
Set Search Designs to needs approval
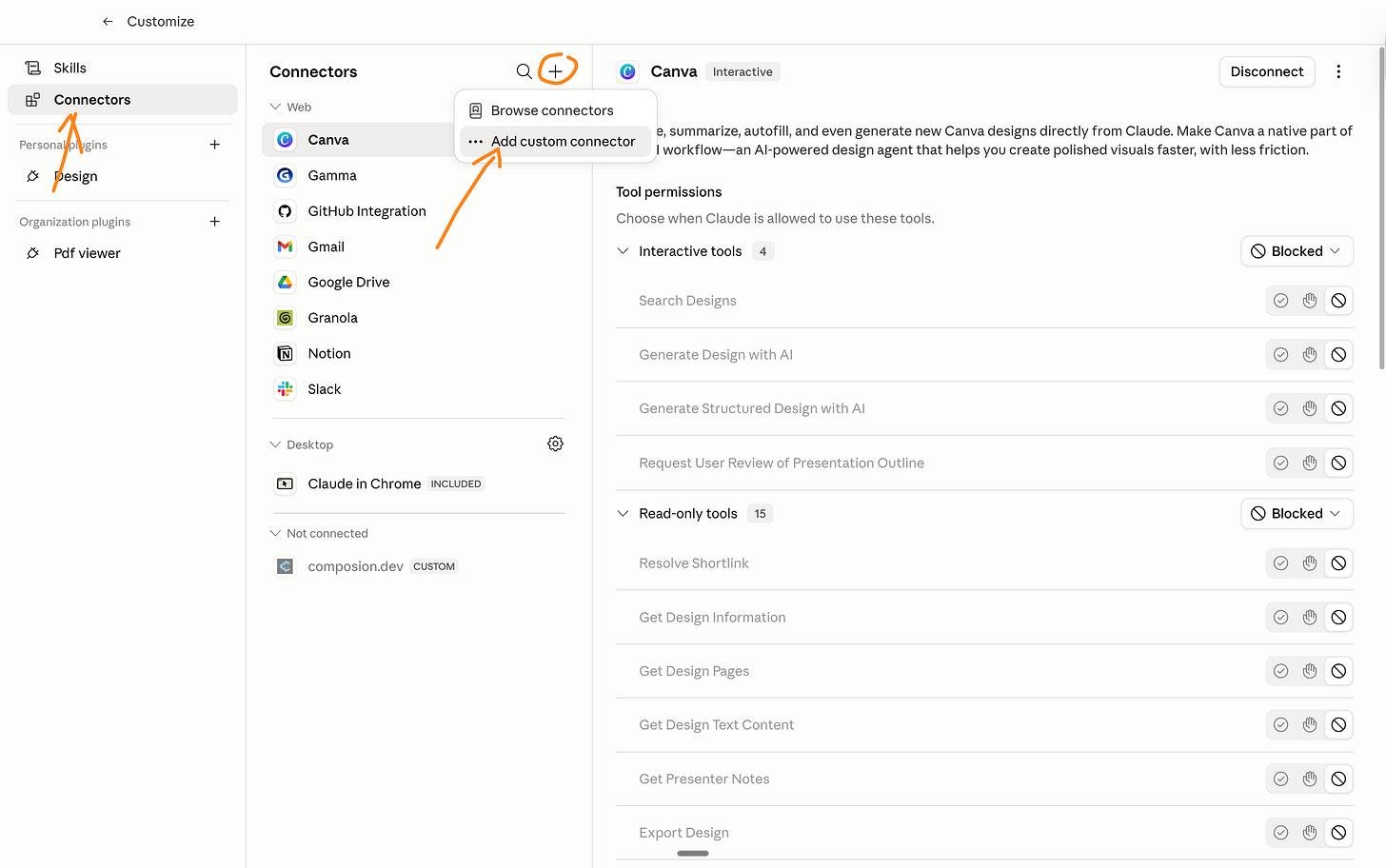1310,301
